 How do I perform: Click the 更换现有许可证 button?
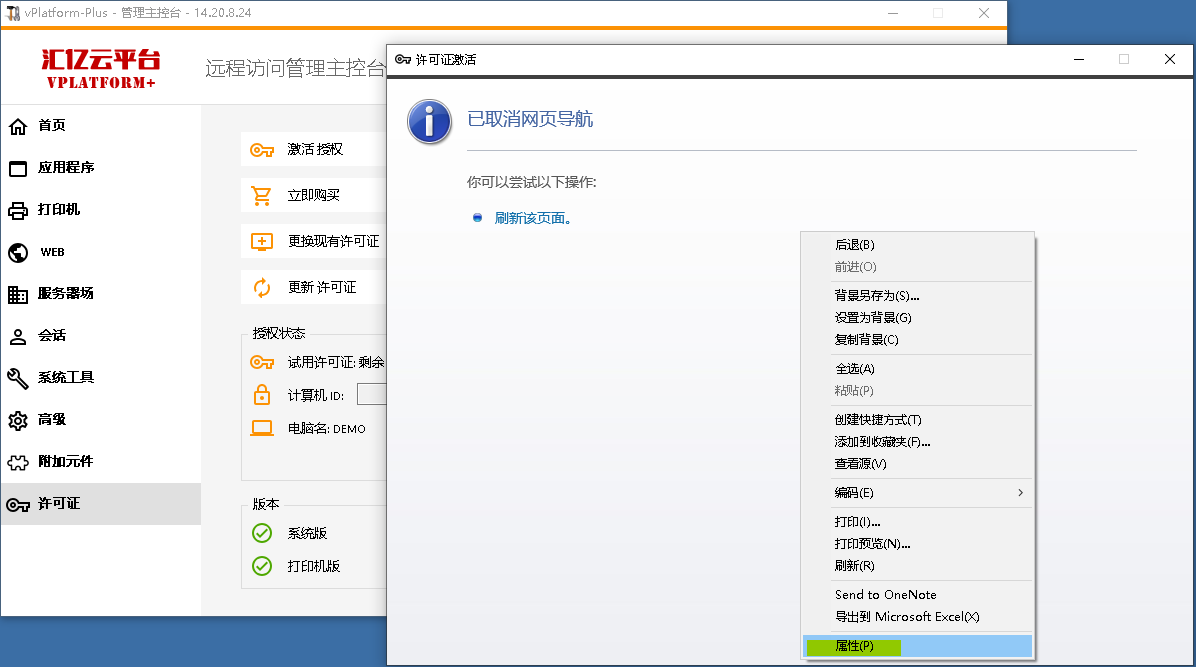333,241
